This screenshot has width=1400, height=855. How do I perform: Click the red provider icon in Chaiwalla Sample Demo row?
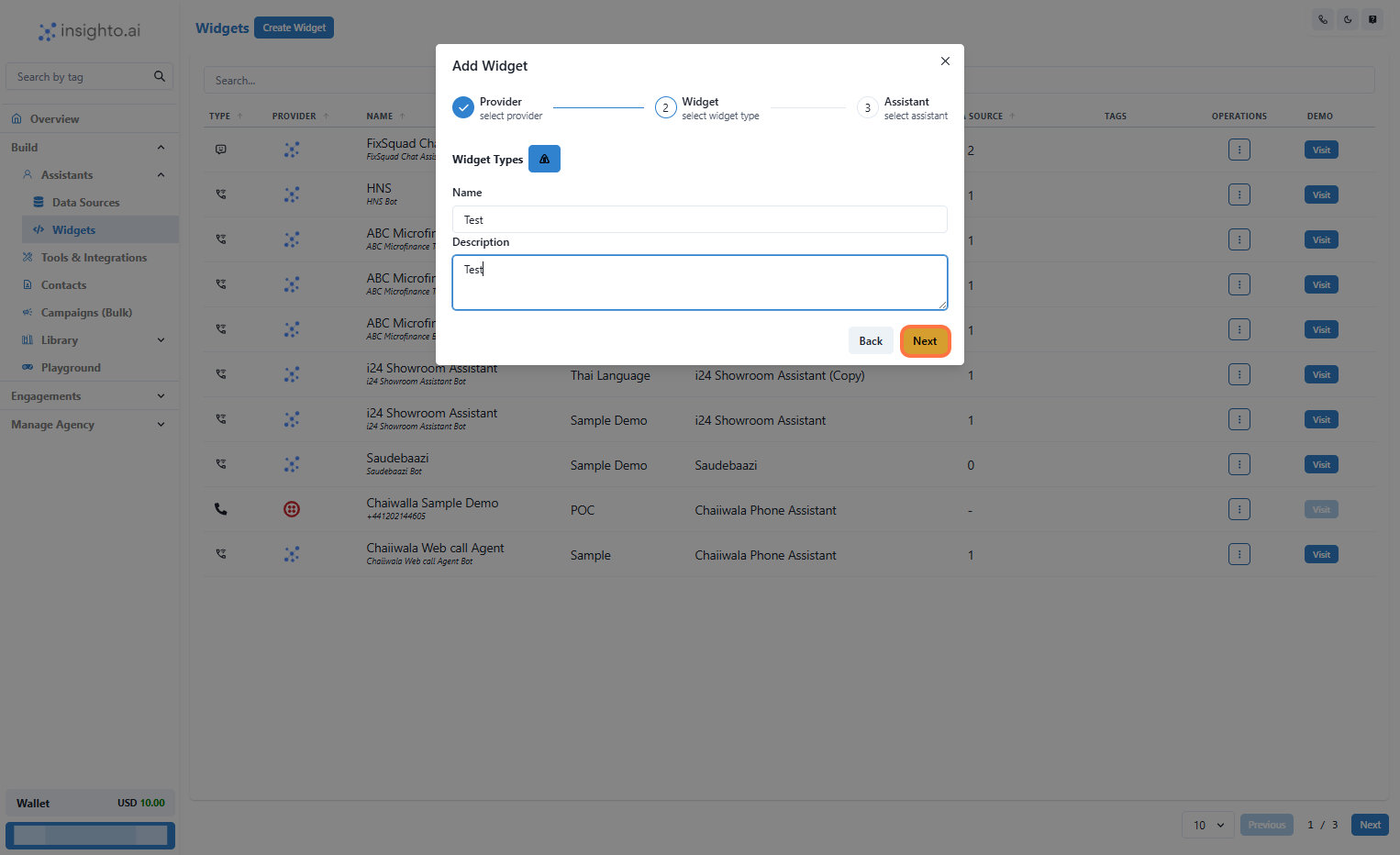(292, 509)
